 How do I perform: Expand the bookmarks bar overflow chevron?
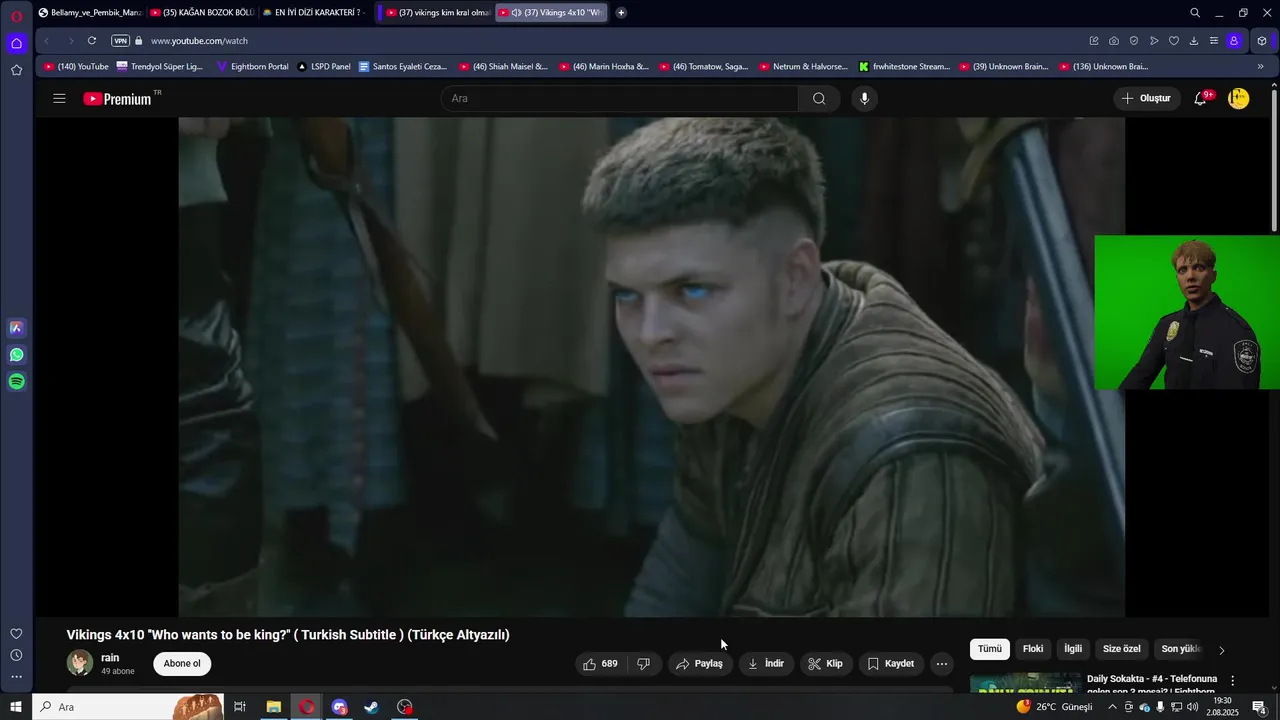1260,67
